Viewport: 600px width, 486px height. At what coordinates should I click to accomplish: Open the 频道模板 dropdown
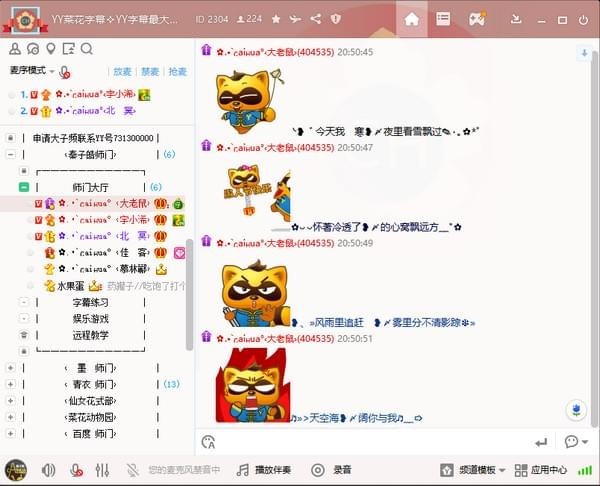pos(473,470)
